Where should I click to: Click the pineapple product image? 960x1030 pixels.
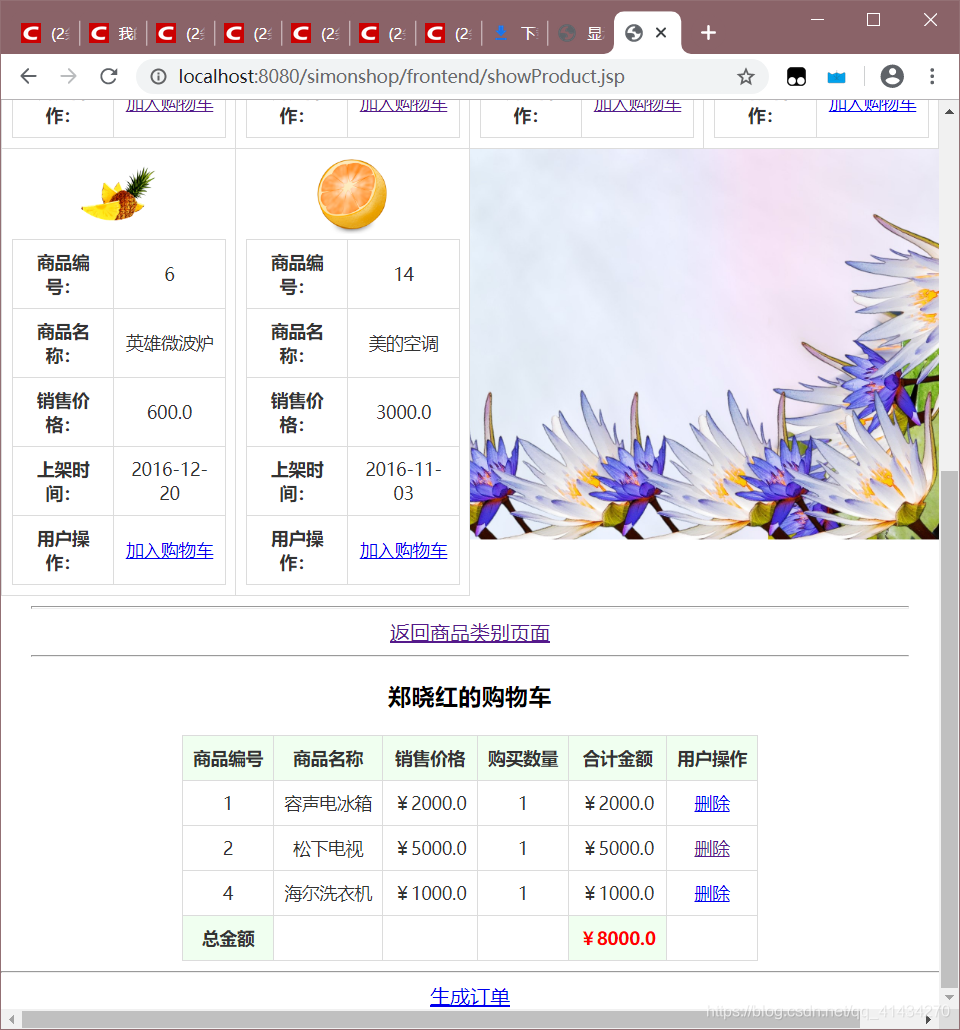pos(118,194)
